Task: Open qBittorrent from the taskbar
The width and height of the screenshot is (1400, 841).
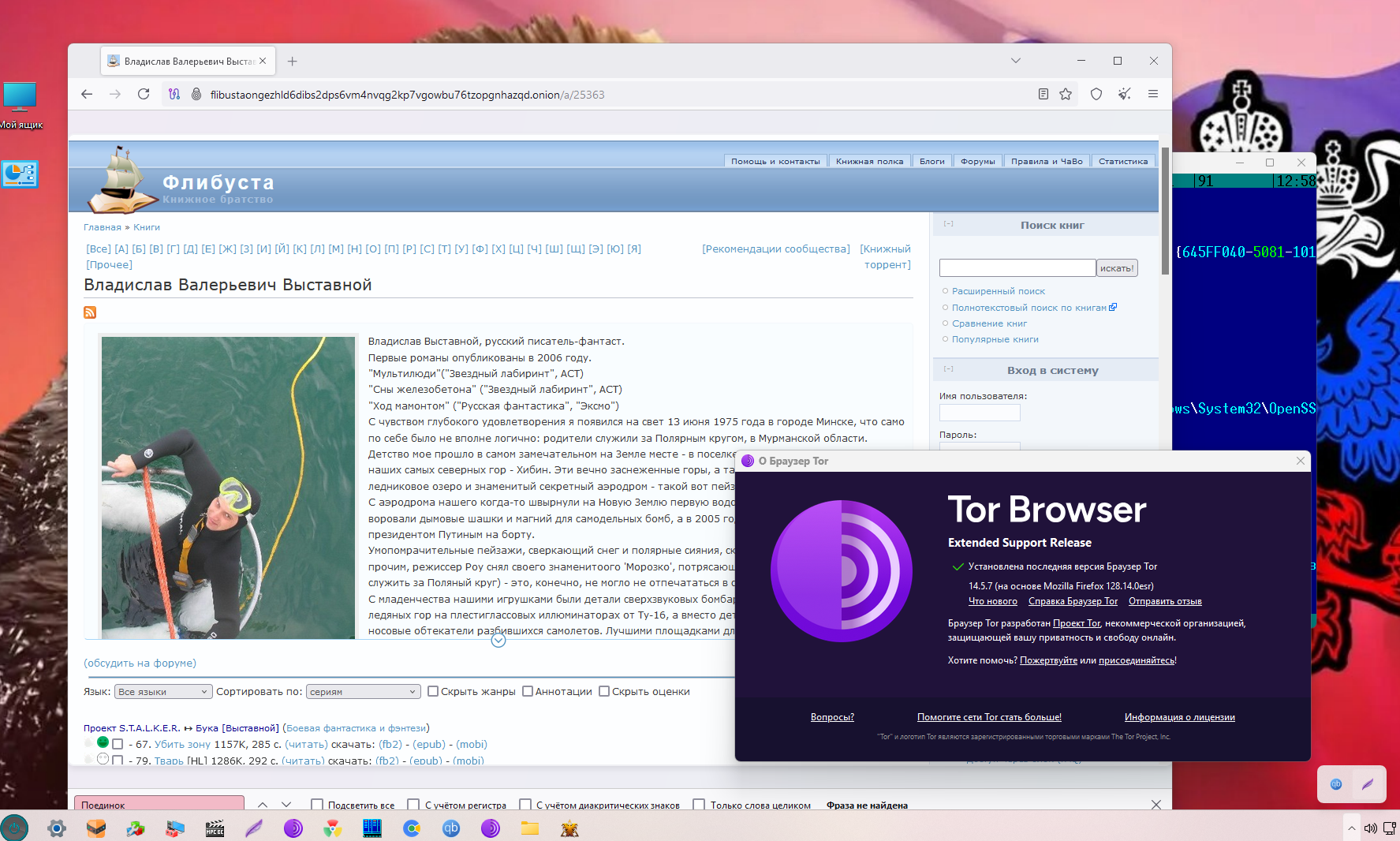Action: (451, 828)
